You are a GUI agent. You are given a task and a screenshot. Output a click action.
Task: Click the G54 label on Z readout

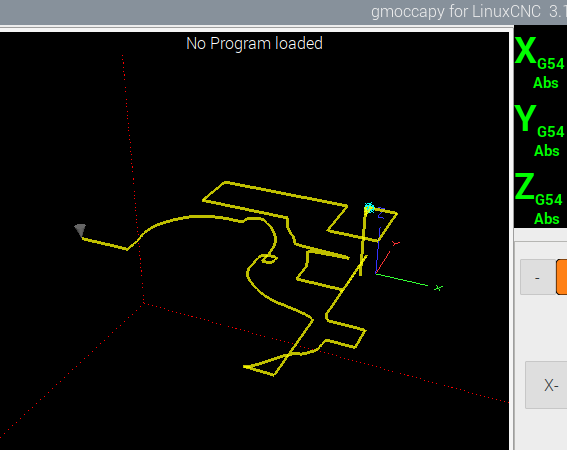click(x=549, y=200)
